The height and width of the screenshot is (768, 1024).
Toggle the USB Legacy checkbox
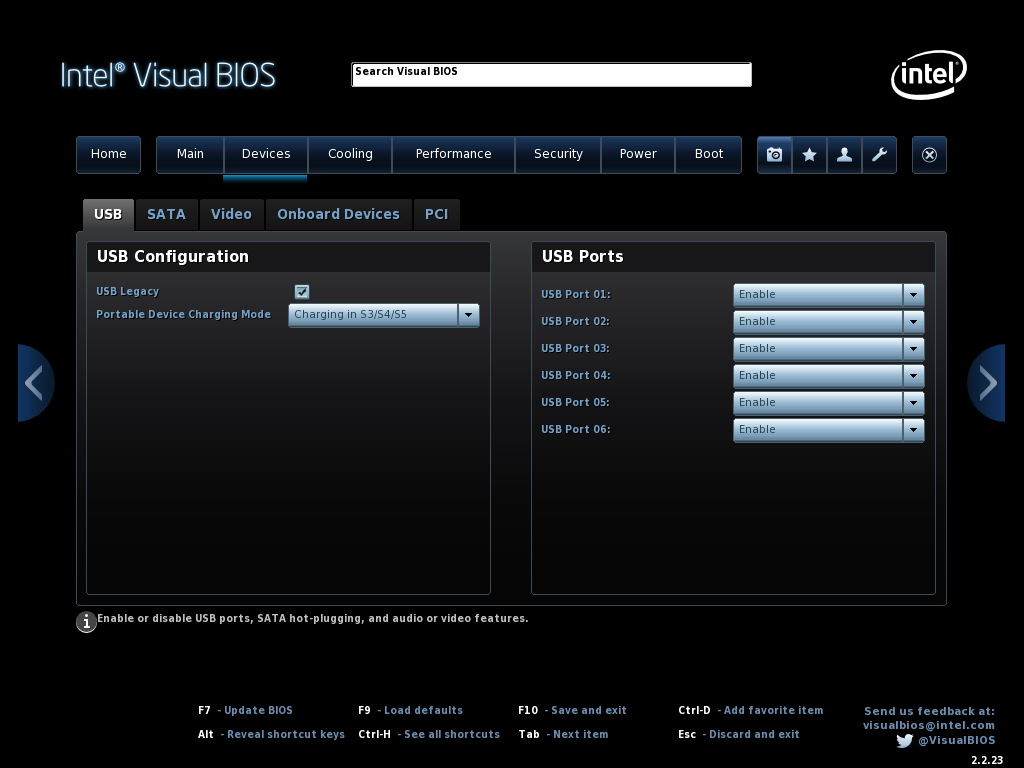[x=302, y=292]
